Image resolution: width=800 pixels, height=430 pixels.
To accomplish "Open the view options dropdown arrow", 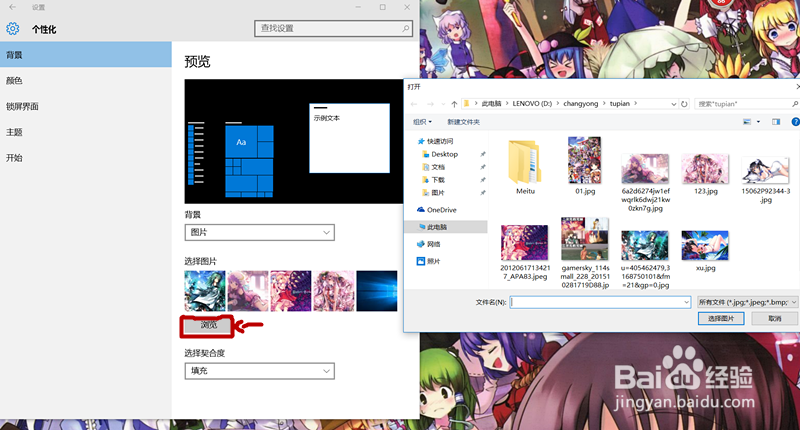I will pos(758,122).
